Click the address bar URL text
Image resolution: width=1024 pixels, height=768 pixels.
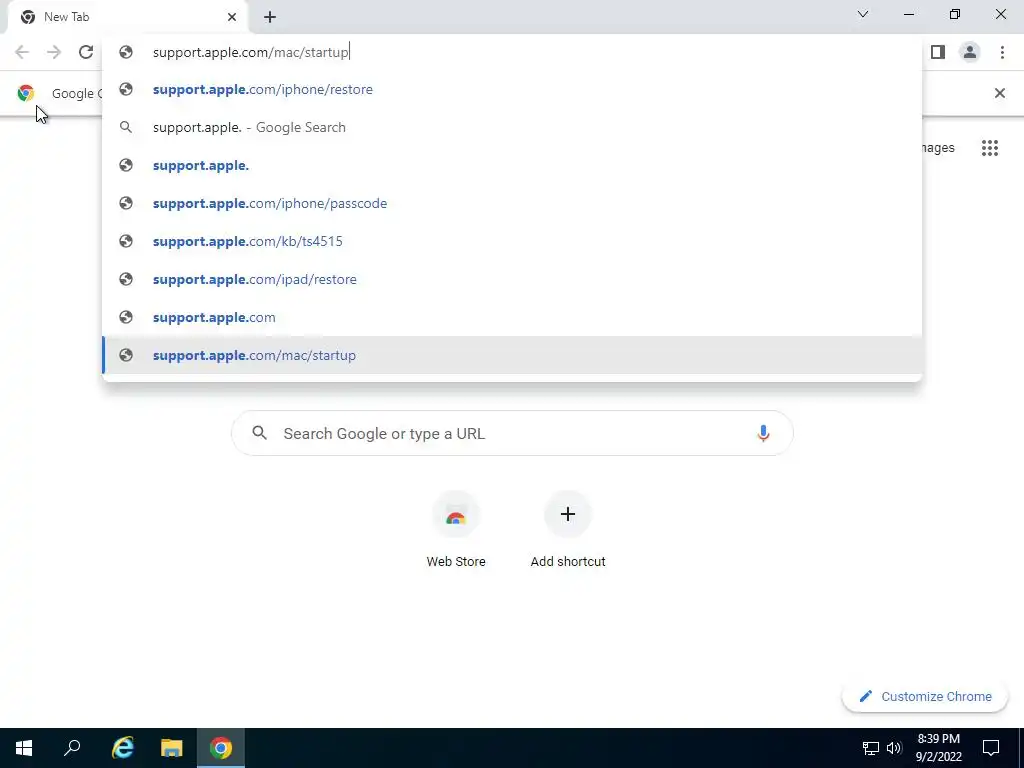(251, 52)
